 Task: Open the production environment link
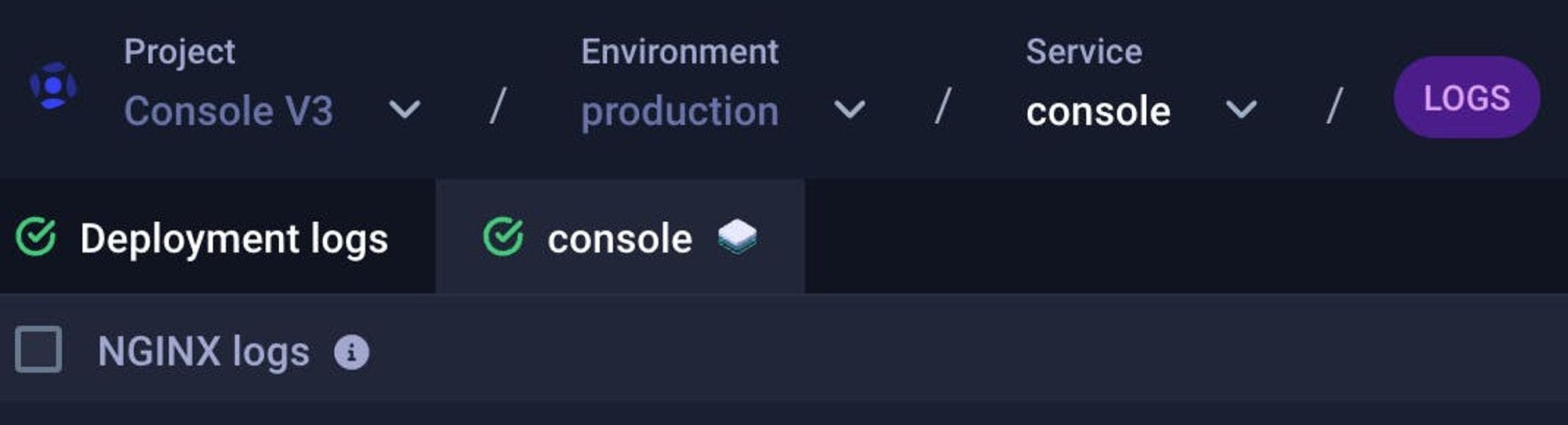tap(680, 112)
